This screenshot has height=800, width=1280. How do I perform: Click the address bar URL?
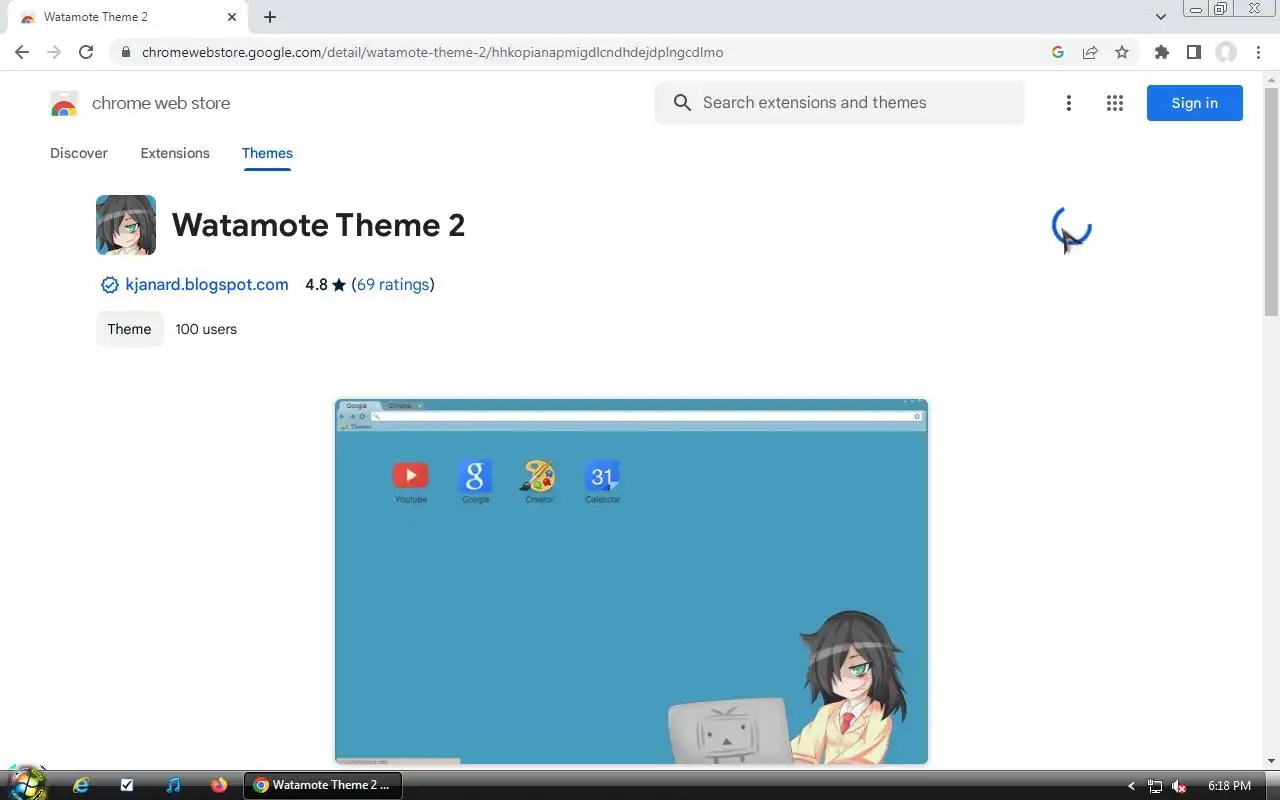432,52
